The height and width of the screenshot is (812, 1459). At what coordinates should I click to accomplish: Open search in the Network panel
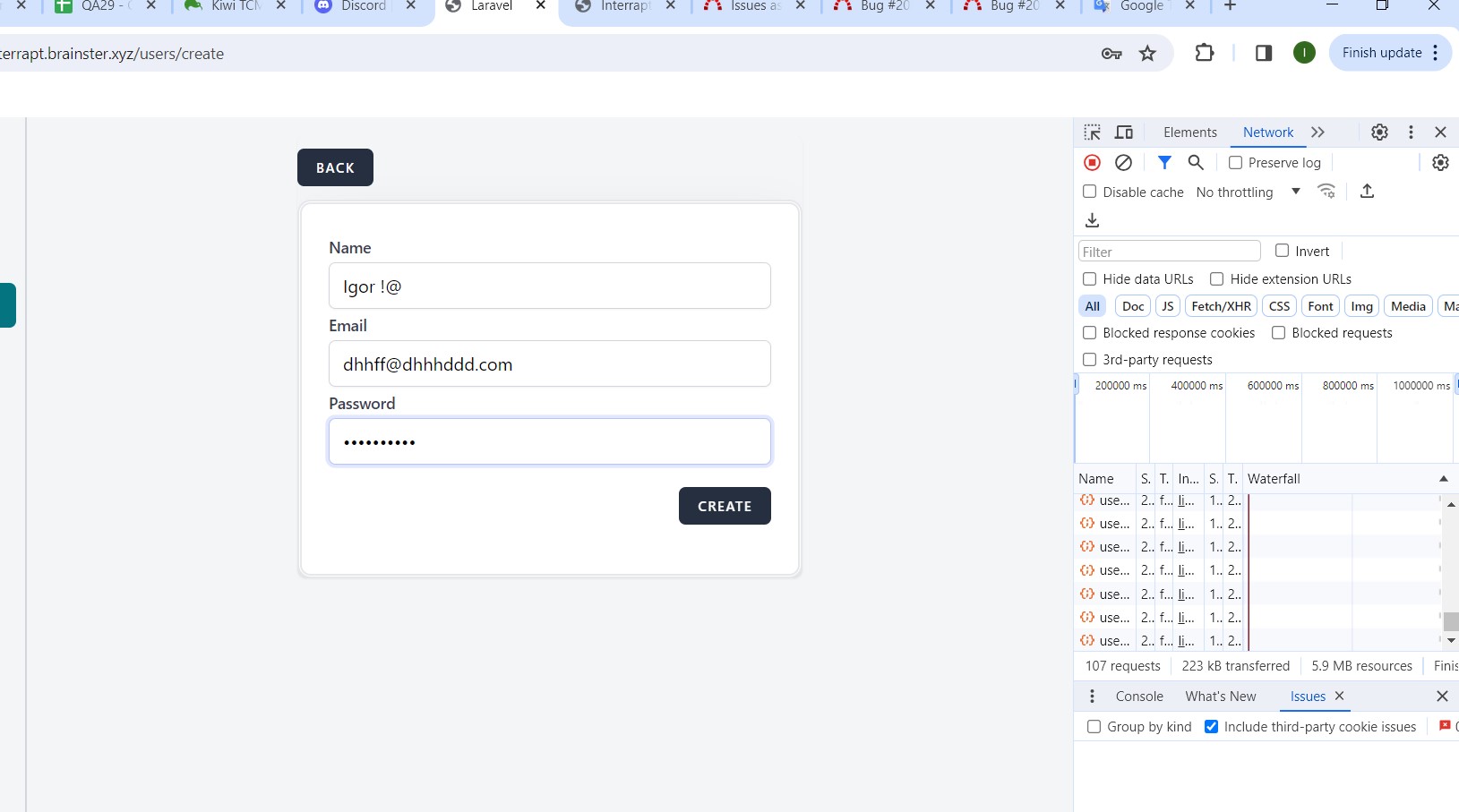coord(1196,163)
